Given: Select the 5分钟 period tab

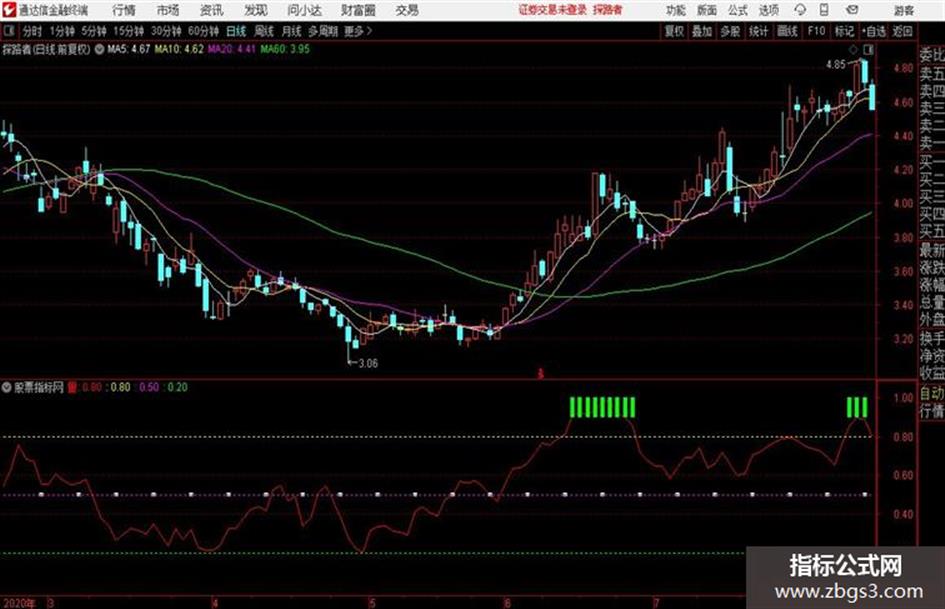Looking at the screenshot, I should [x=94, y=31].
